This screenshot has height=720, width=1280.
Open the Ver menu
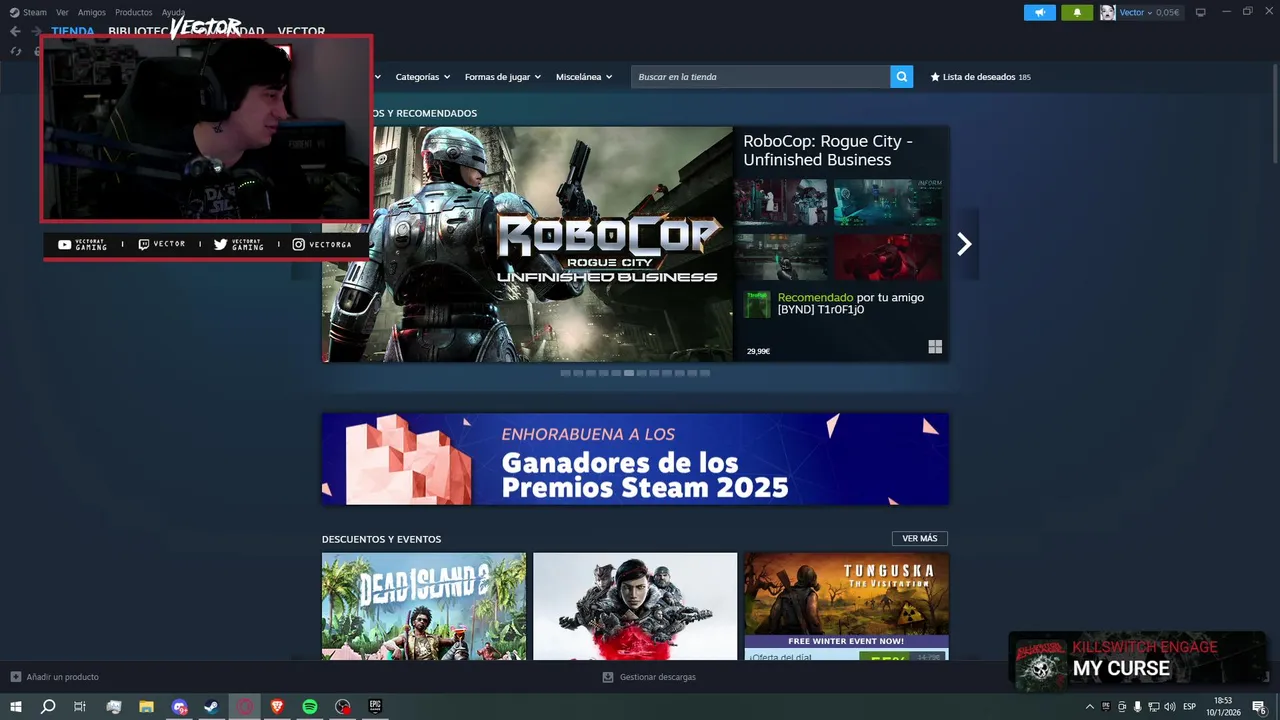[x=62, y=12]
